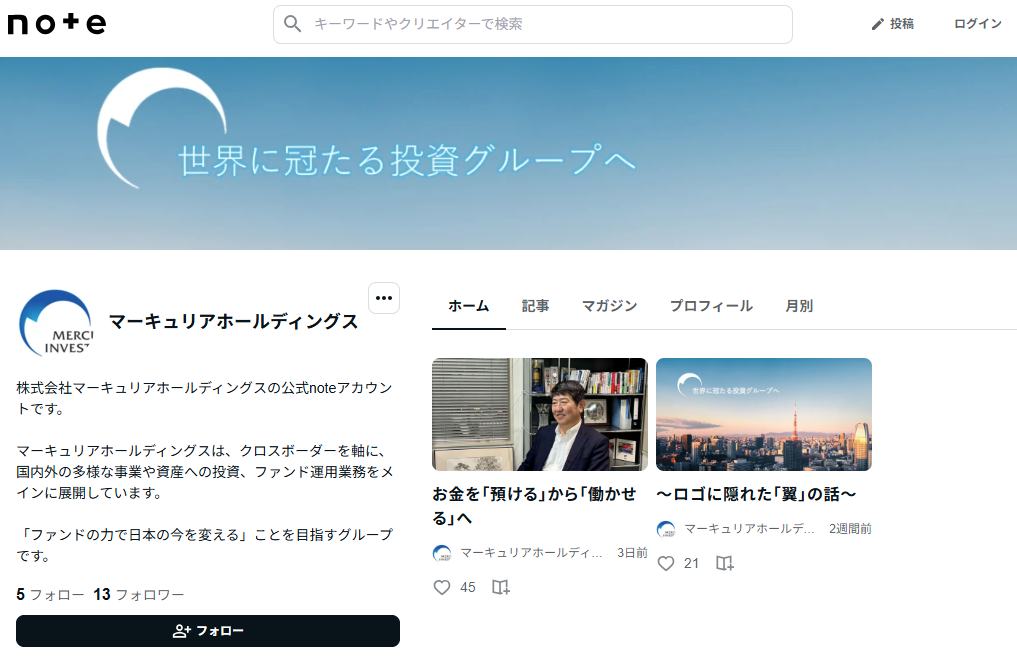Open article お金を「預ける」から「働かせる」へ
The height and width of the screenshot is (668, 1017).
pyautogui.click(x=534, y=506)
